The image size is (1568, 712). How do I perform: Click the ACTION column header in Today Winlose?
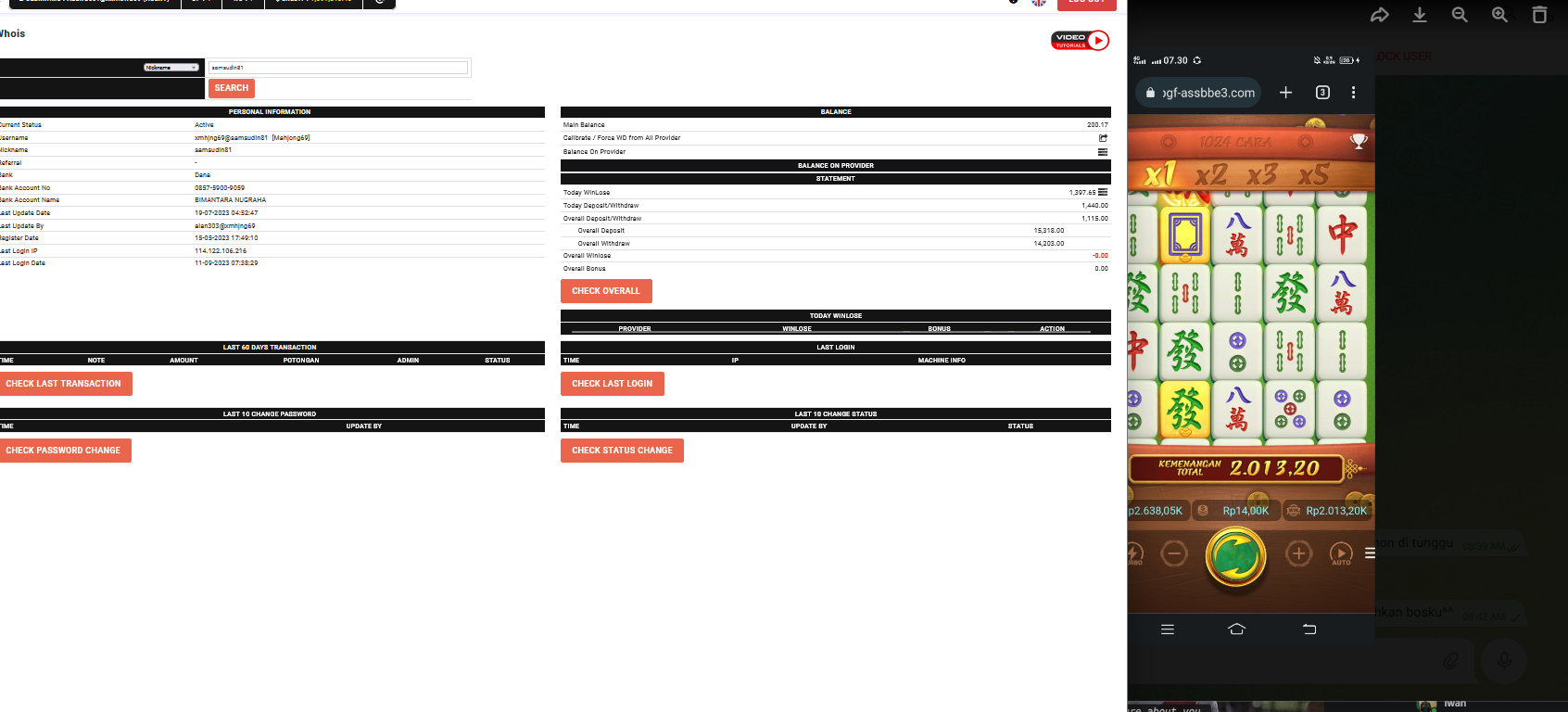coord(1052,329)
